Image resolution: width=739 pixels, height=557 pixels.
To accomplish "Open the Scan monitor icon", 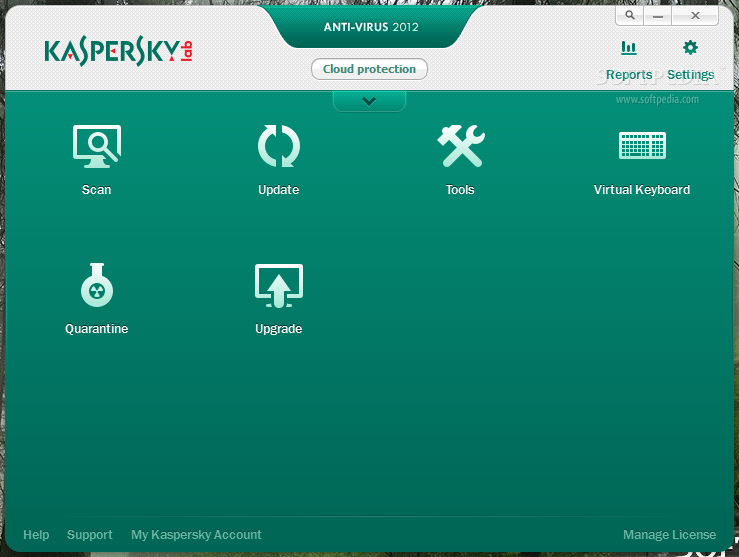I will (x=97, y=146).
